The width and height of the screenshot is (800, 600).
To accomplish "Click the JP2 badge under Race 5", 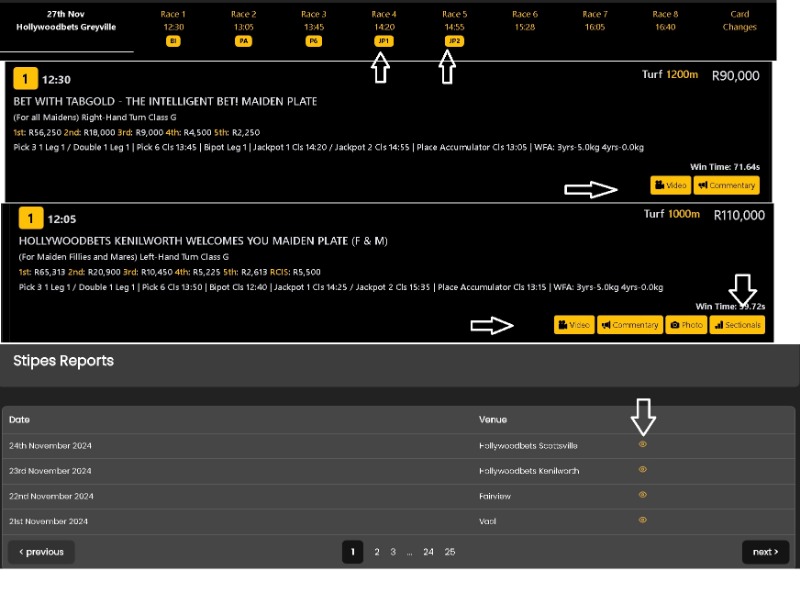I will (x=454, y=41).
